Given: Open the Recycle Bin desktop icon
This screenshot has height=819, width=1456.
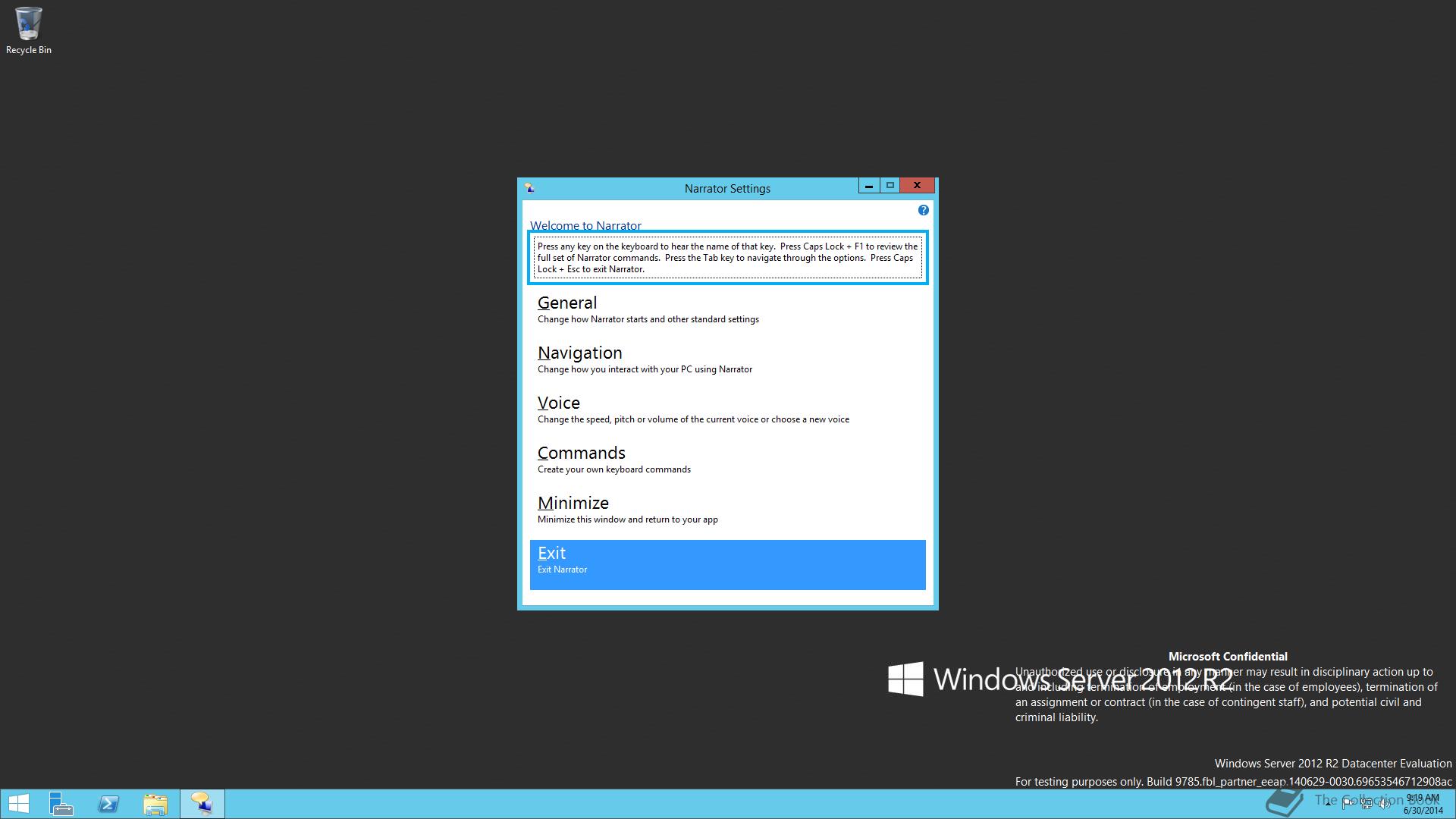Looking at the screenshot, I should 29,31.
